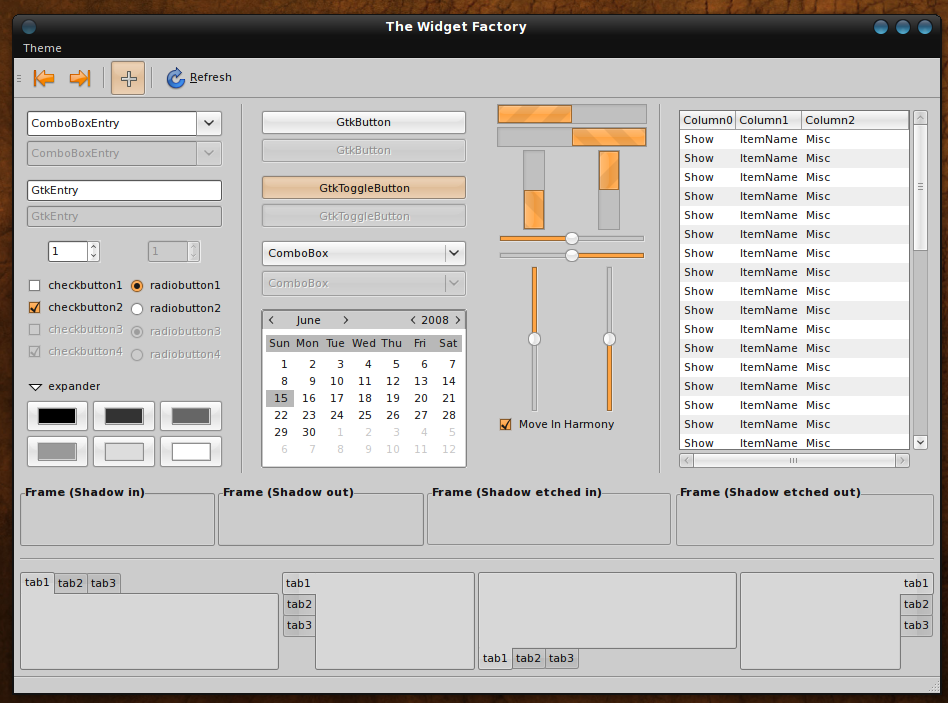Click the window menu button at title bar left
Screen dimensions: 948x703
point(28,27)
